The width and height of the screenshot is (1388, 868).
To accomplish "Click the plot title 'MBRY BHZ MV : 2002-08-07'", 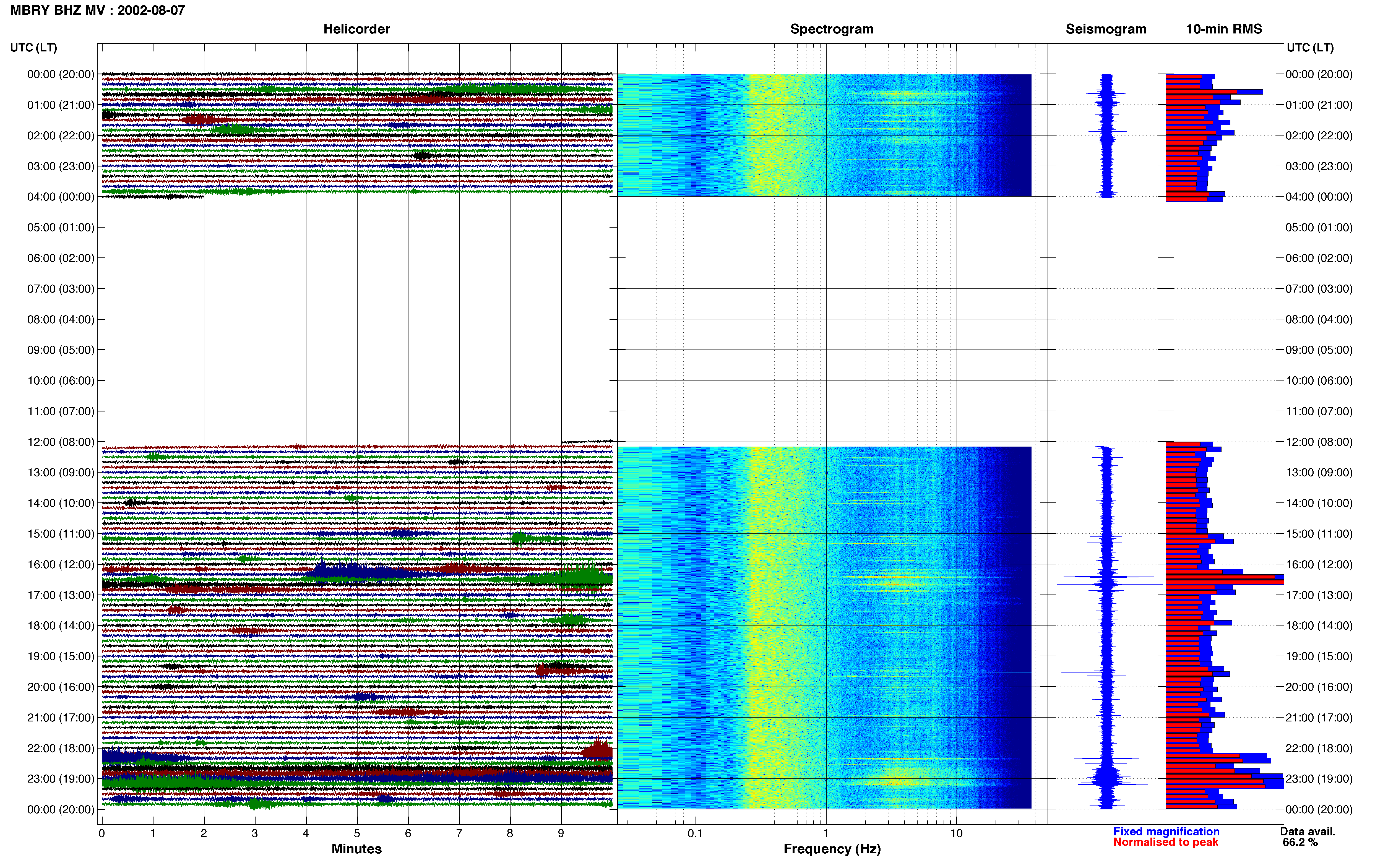I will [x=98, y=10].
